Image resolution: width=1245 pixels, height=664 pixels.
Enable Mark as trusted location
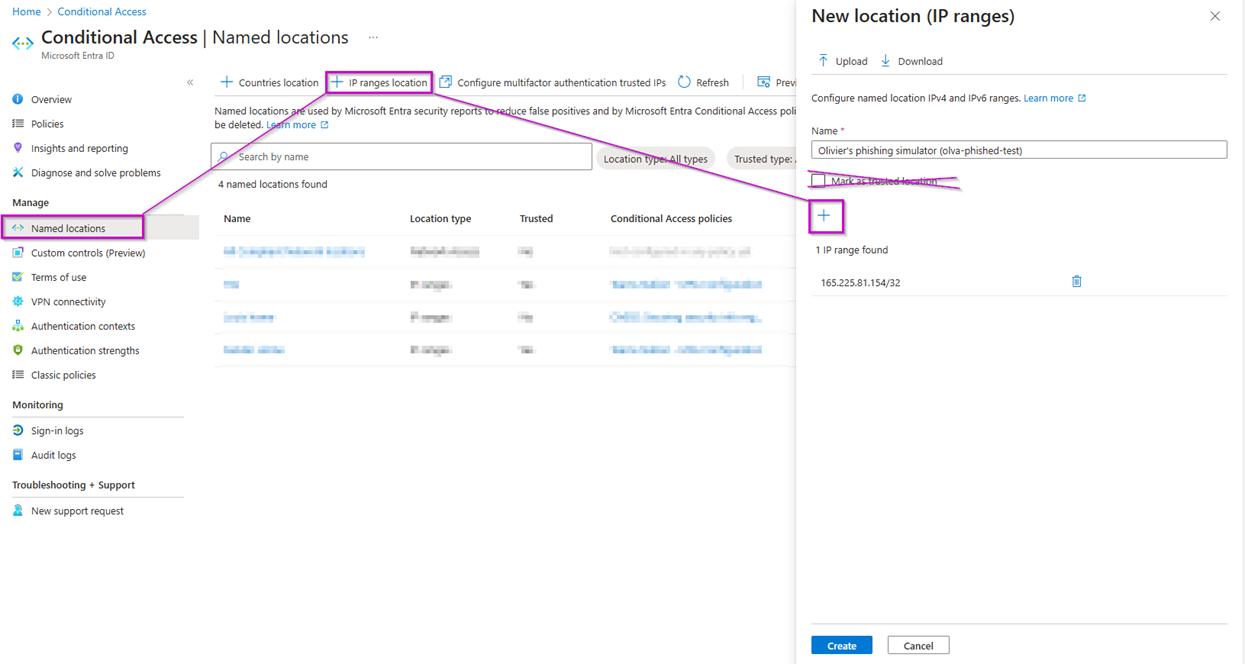[817, 180]
